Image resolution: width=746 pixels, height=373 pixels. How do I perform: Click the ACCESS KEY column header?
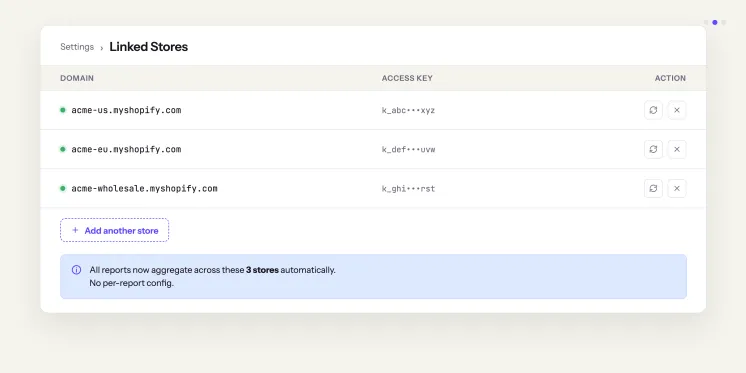[407, 78]
